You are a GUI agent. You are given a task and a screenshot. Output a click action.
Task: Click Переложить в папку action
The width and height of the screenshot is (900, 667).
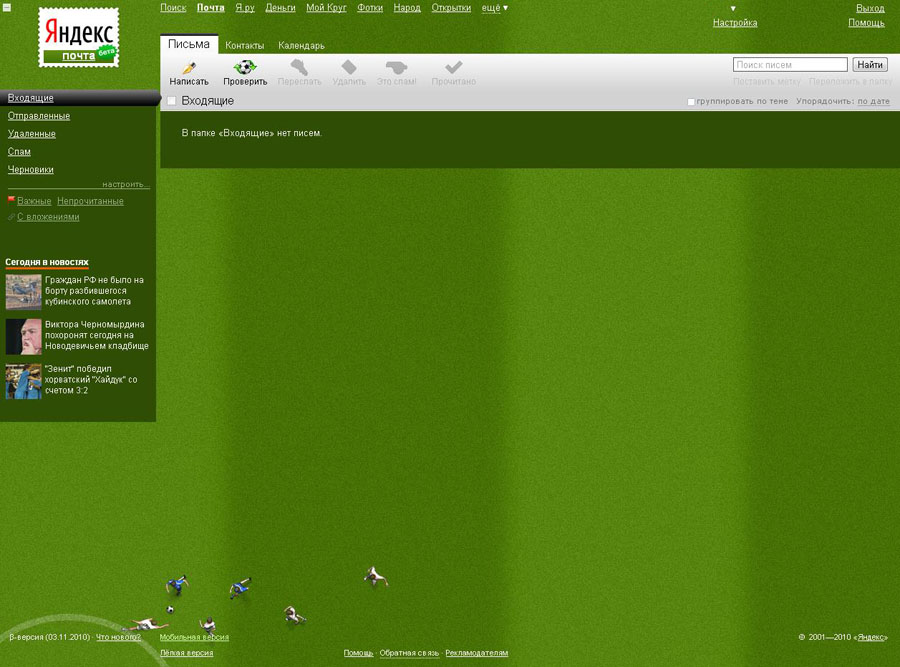[851, 82]
